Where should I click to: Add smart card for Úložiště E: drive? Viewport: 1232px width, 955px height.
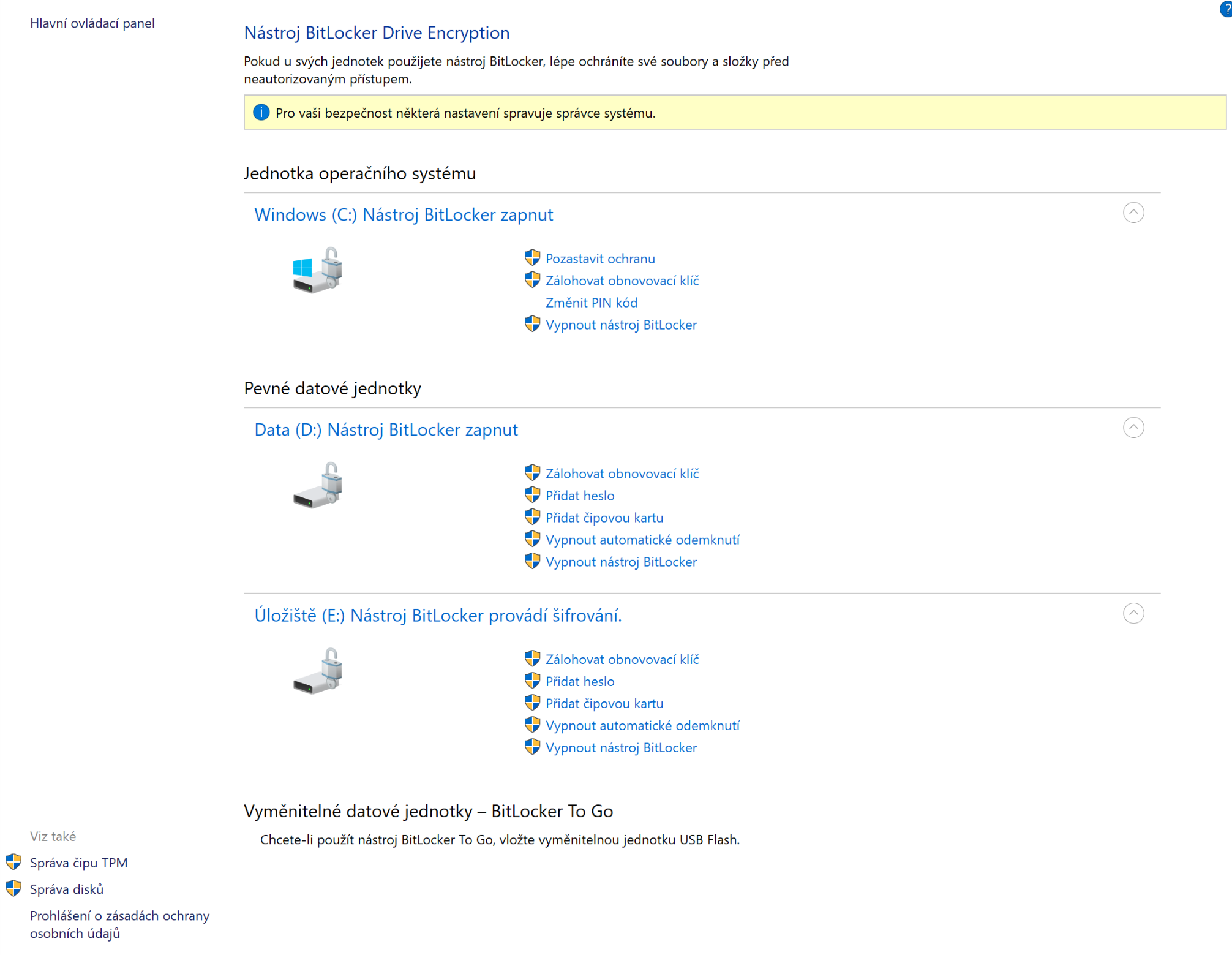[x=604, y=703]
